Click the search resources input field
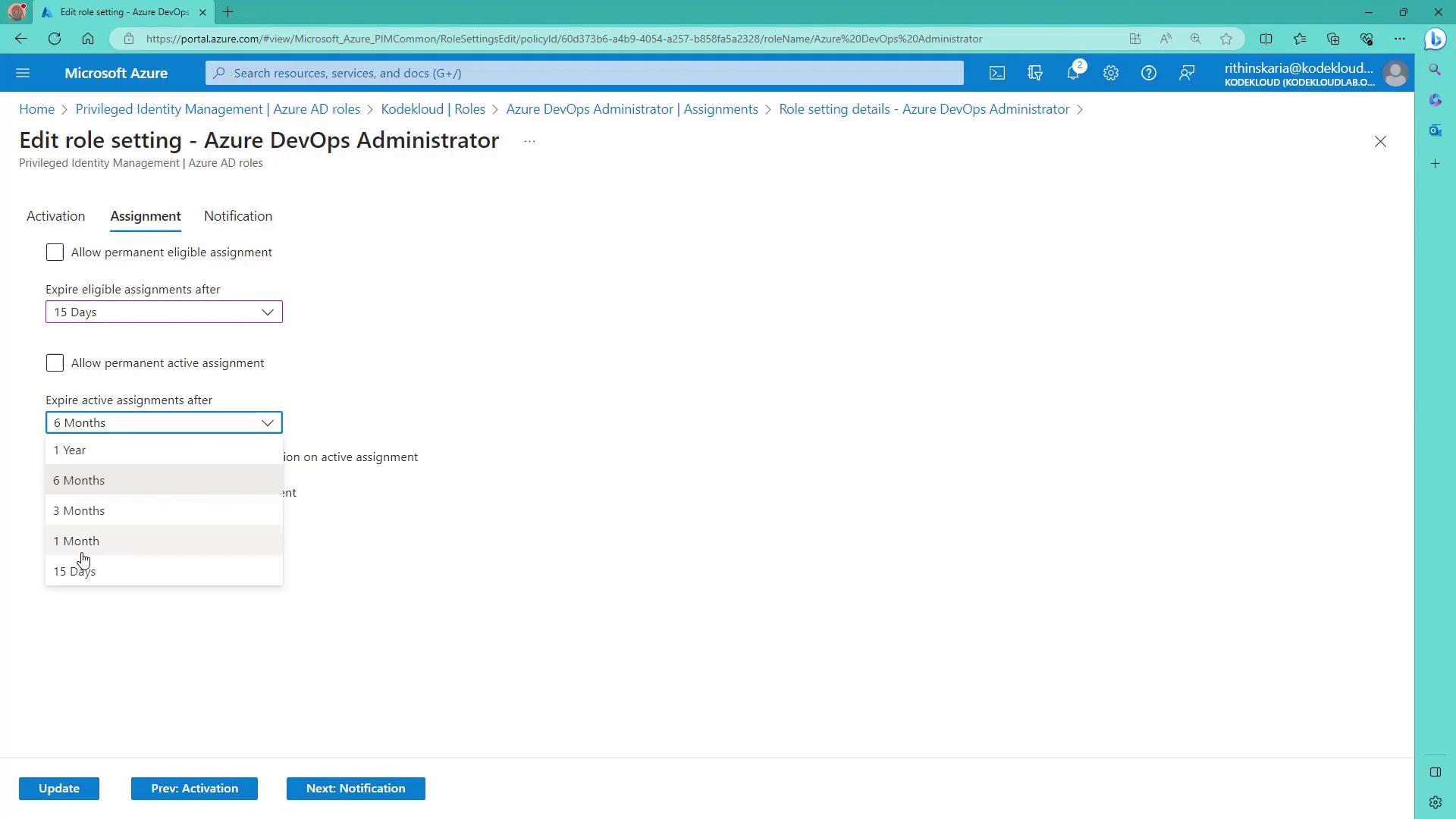The image size is (1456, 819). tap(584, 74)
